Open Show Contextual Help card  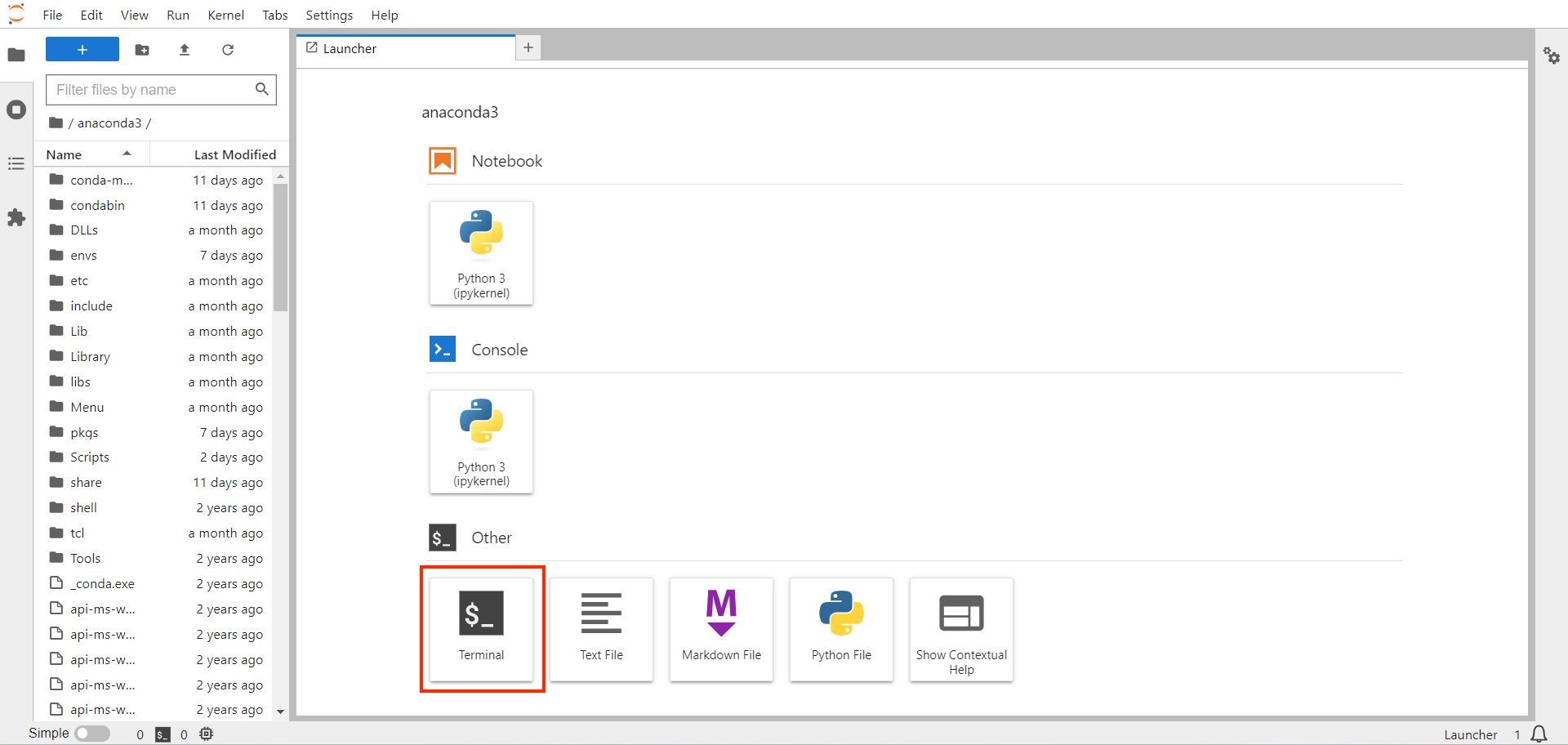(961, 629)
